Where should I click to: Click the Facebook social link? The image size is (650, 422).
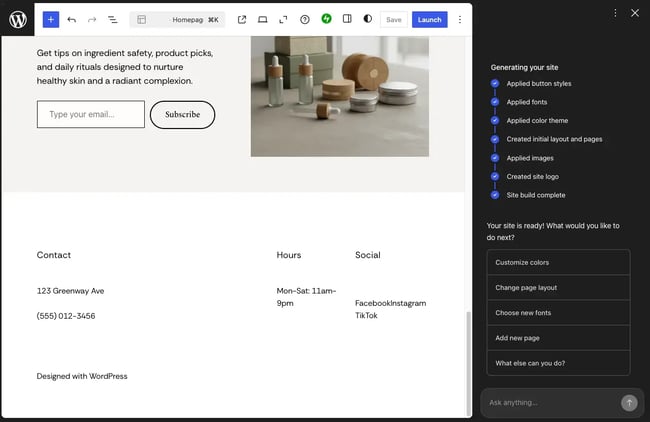pyautogui.click(x=373, y=303)
